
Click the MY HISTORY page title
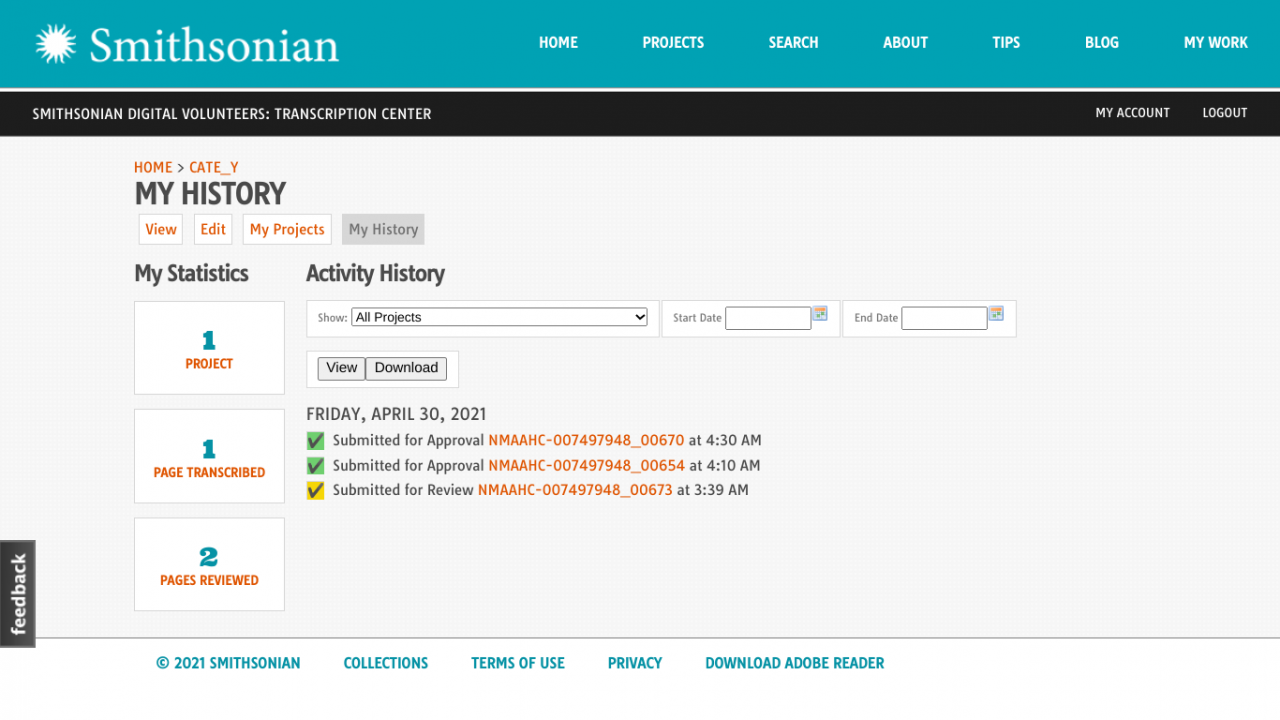(x=210, y=194)
